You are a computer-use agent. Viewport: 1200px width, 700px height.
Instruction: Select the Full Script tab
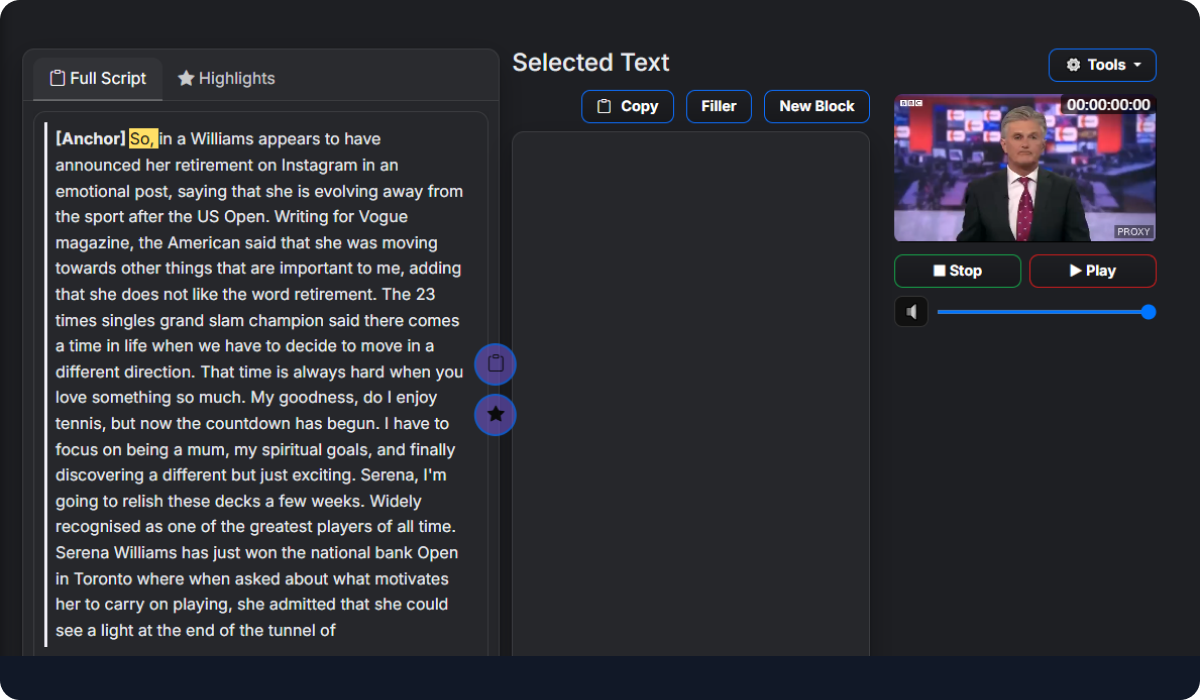[98, 78]
